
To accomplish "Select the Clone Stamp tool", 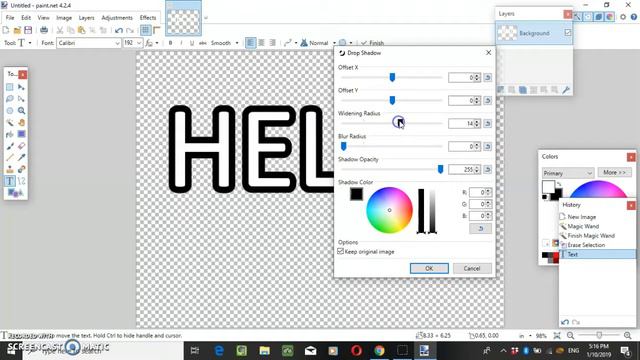I will 10,169.
